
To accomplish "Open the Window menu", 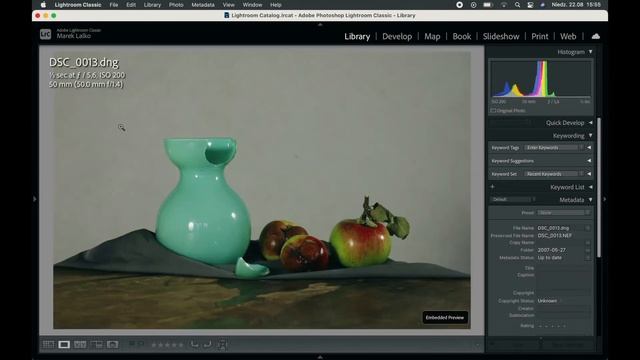I will click(252, 5).
